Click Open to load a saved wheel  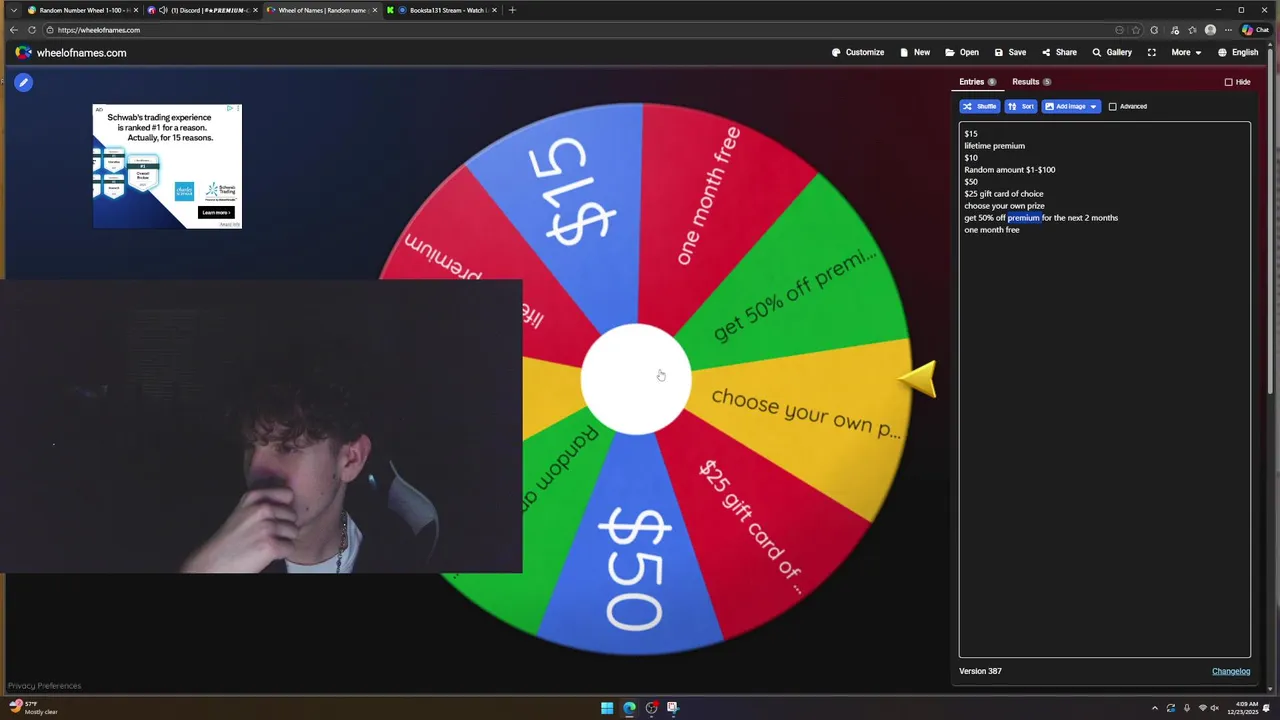pyautogui.click(x=962, y=52)
